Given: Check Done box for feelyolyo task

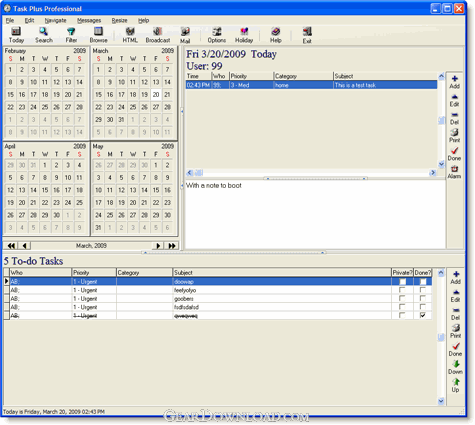Looking at the screenshot, I should [423, 290].
